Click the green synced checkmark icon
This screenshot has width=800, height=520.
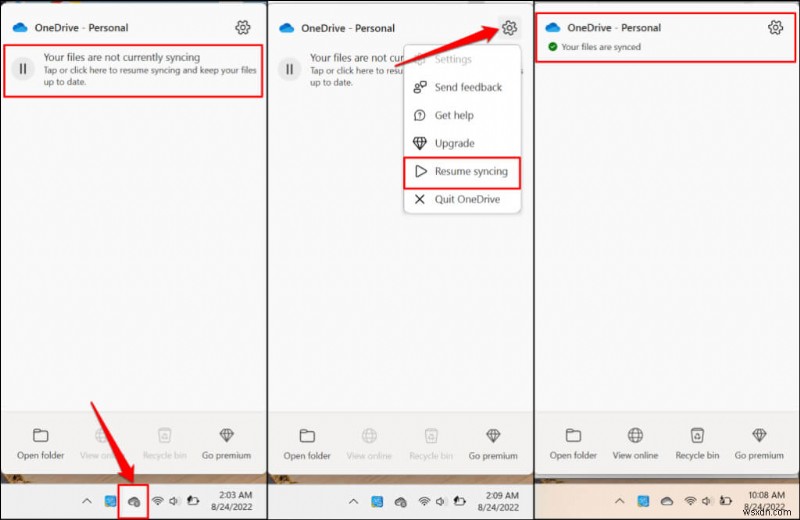[552, 47]
